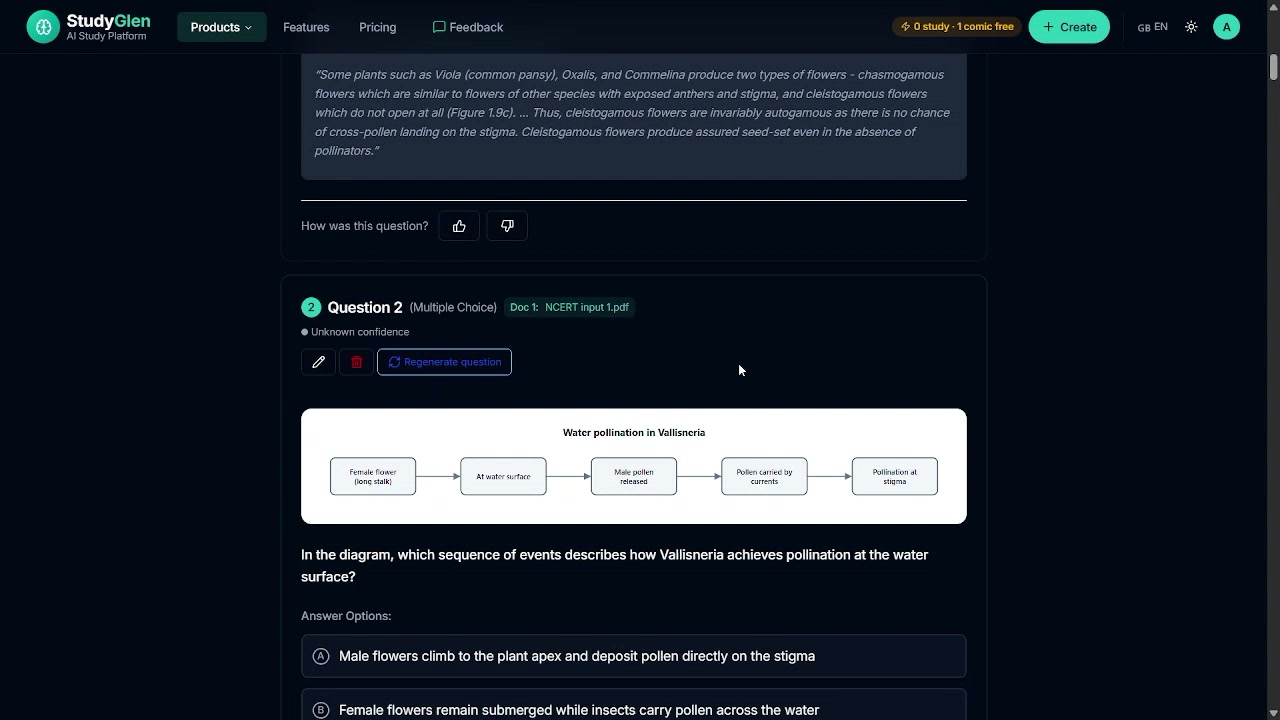Click the study and comic credits badge
1280x720 pixels.
click(957, 27)
